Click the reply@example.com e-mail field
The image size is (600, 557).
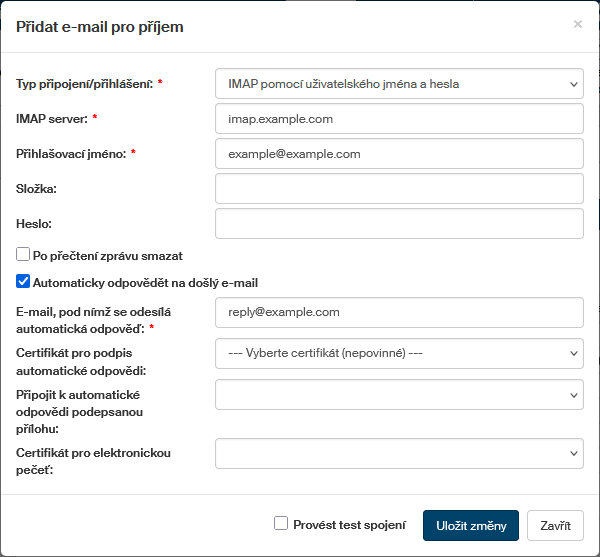[x=399, y=312]
